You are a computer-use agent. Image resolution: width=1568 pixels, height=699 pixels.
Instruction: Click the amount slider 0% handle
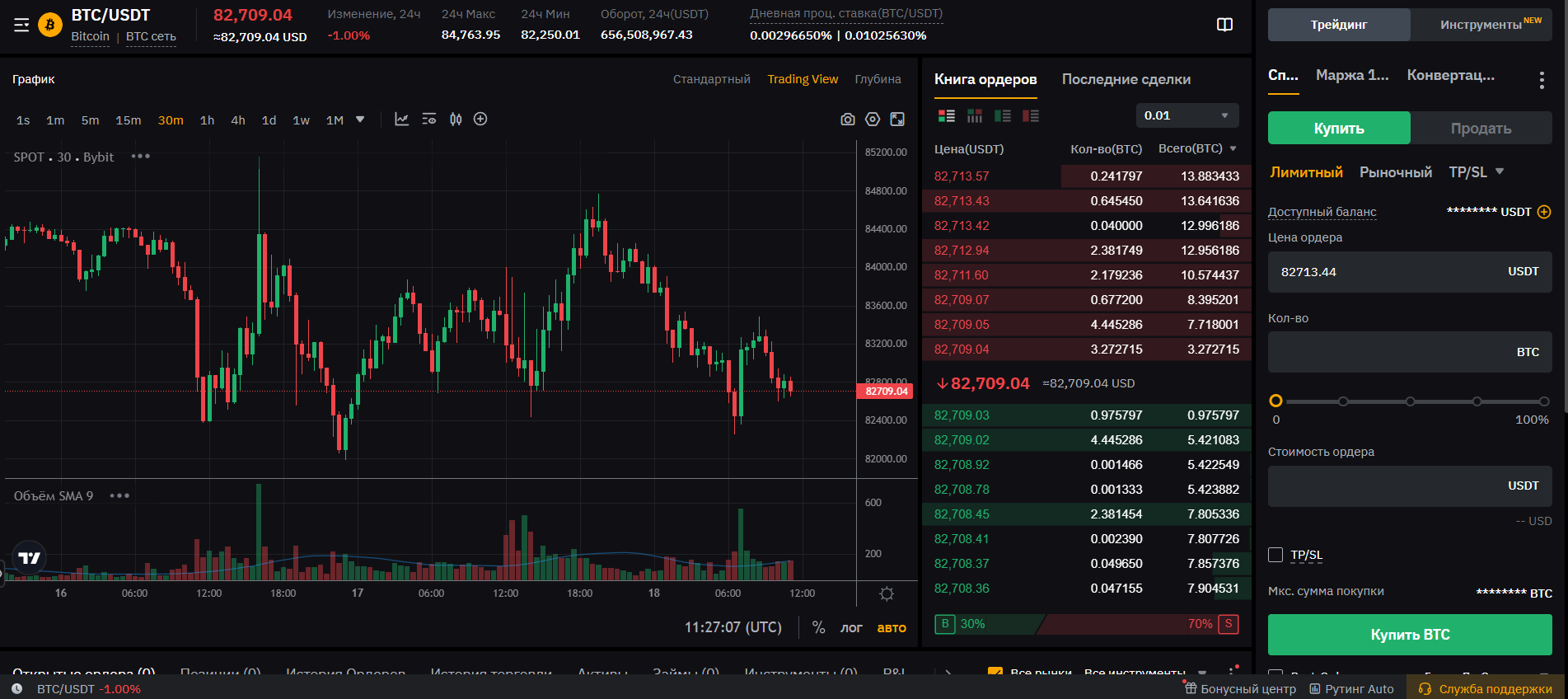(x=1275, y=401)
